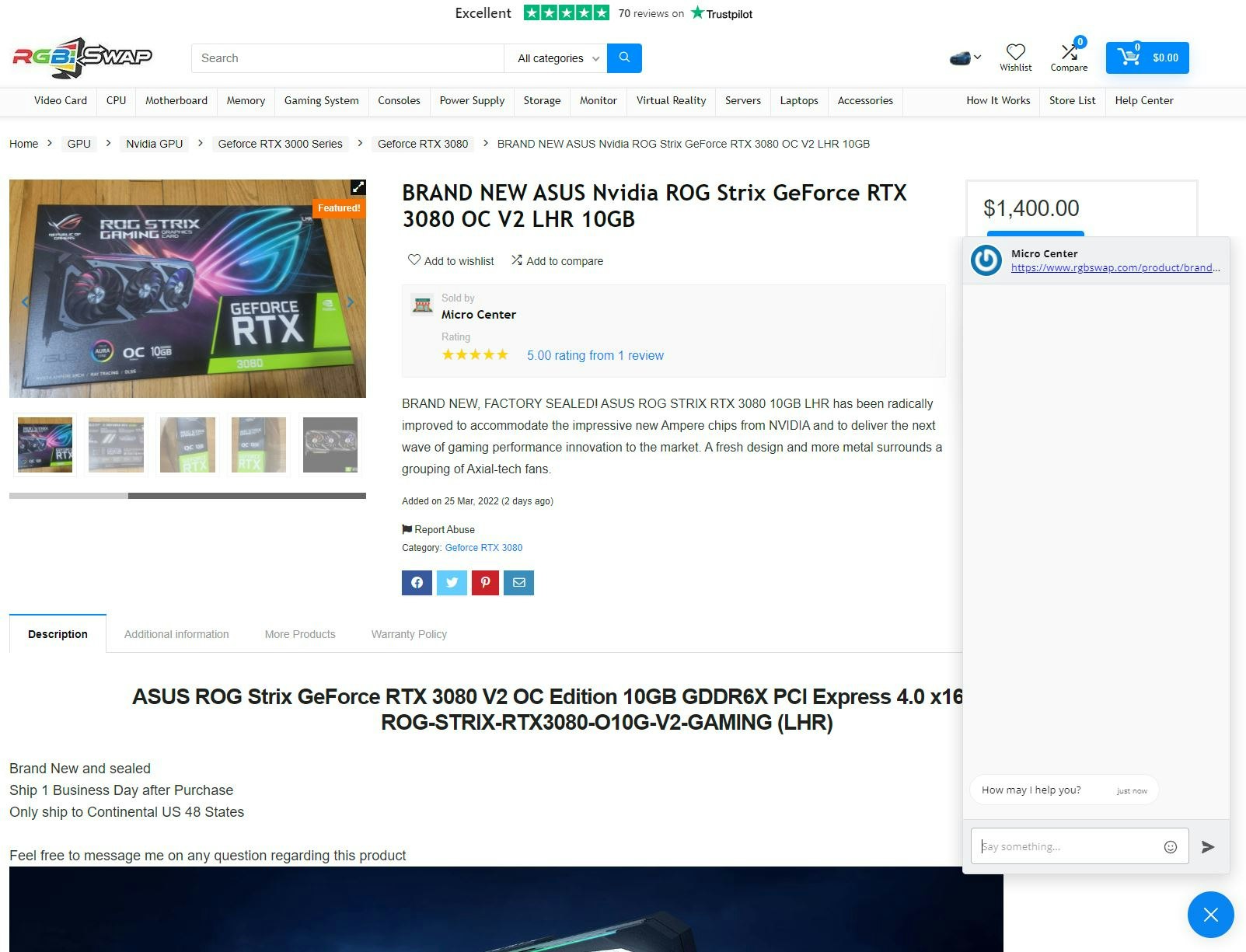Open Power Supply menu

pos(472,101)
